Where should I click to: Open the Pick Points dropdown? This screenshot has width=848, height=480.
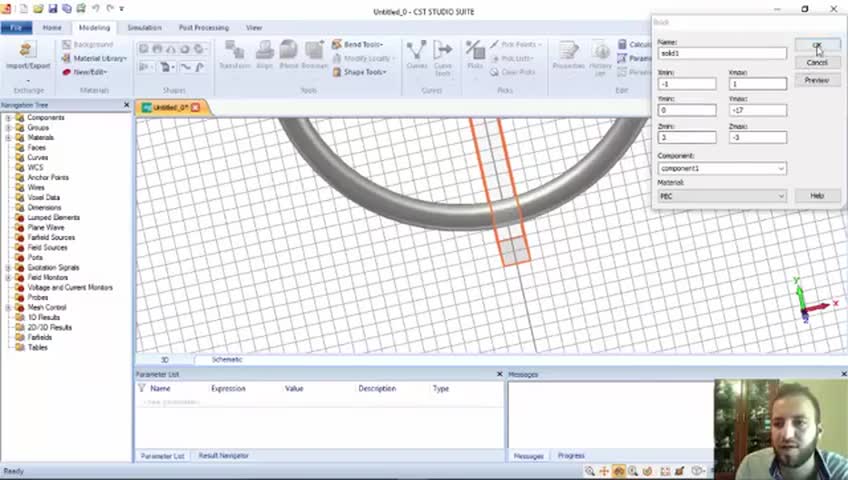pos(515,44)
